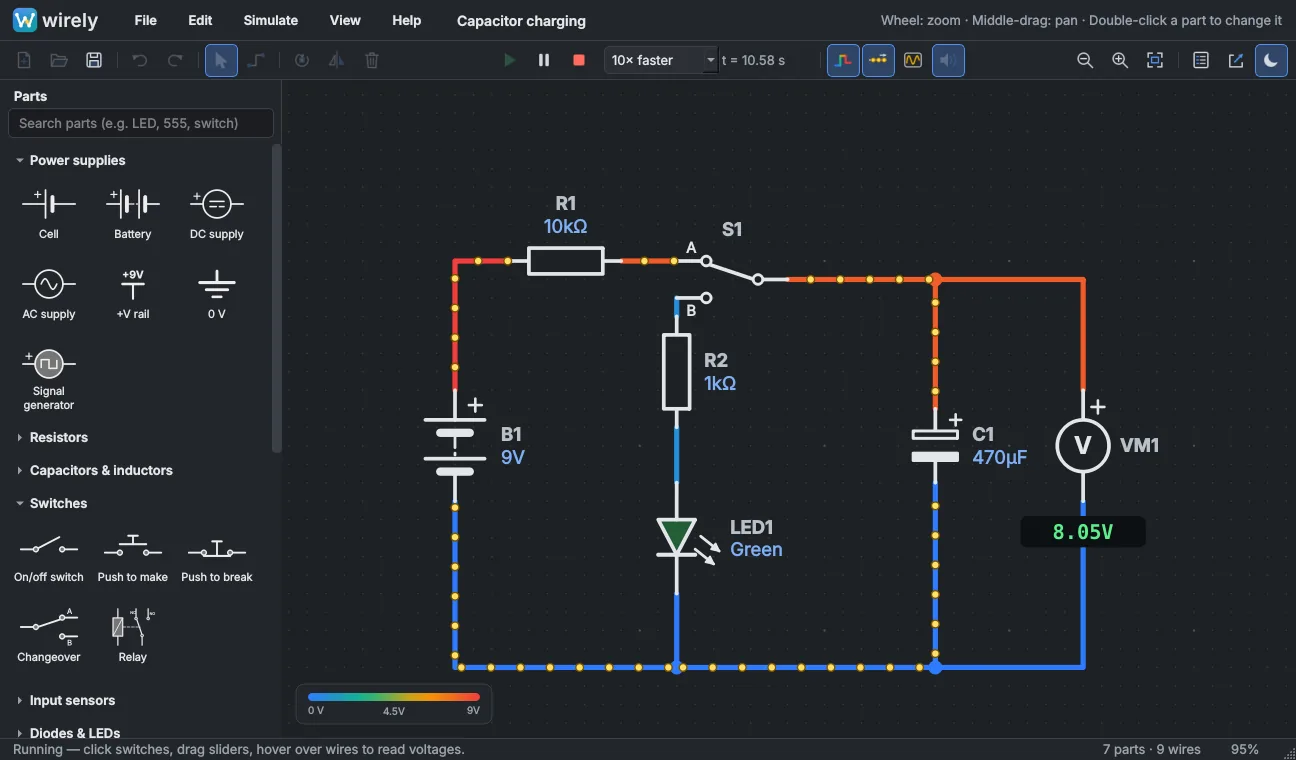Viewport: 1296px width, 760px height.
Task: Pause the simulation
Action: [x=544, y=60]
